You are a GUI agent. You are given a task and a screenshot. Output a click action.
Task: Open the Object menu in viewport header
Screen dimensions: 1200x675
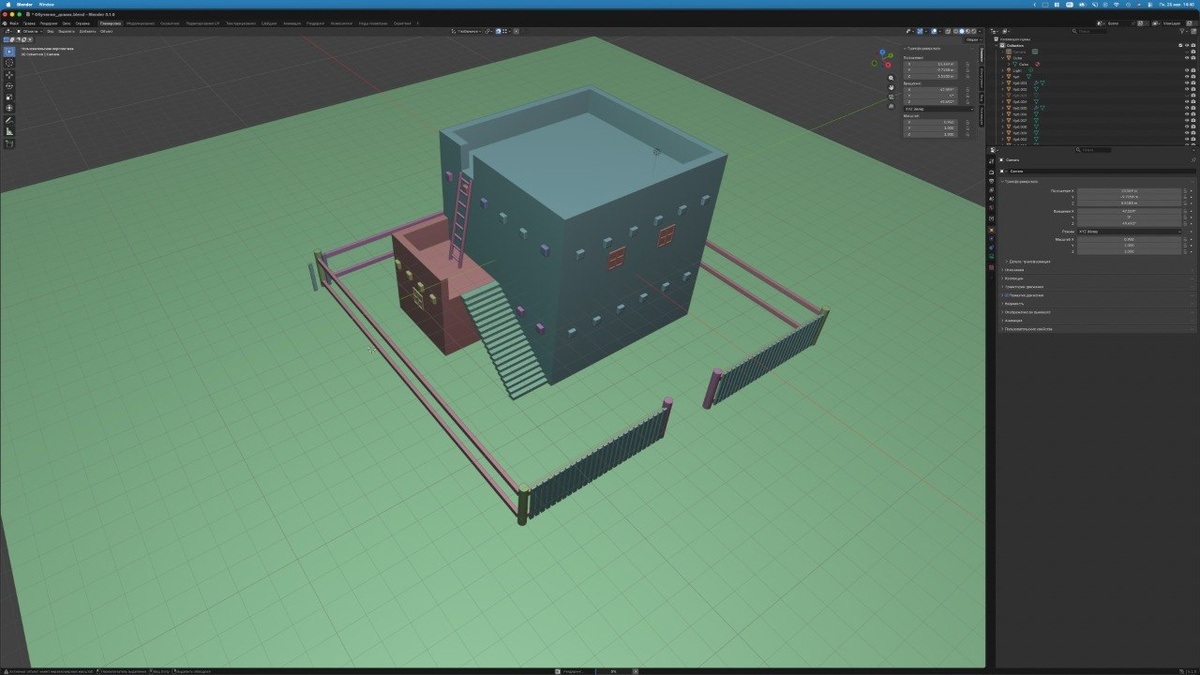coord(106,31)
